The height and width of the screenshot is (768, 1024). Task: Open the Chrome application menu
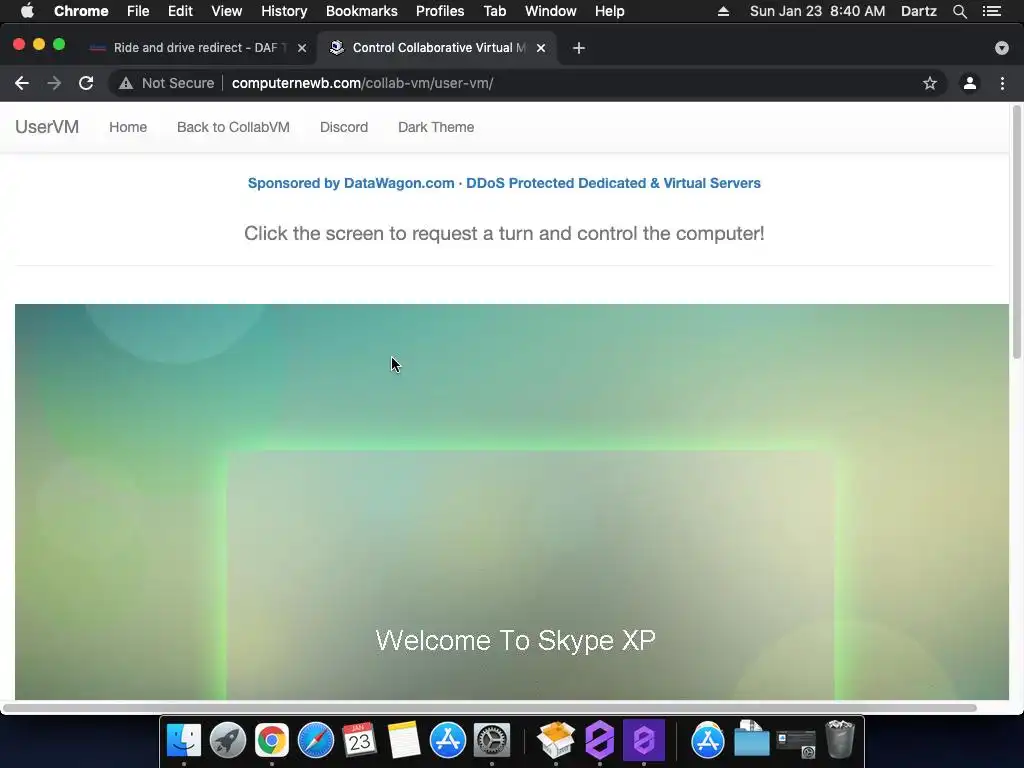81,11
